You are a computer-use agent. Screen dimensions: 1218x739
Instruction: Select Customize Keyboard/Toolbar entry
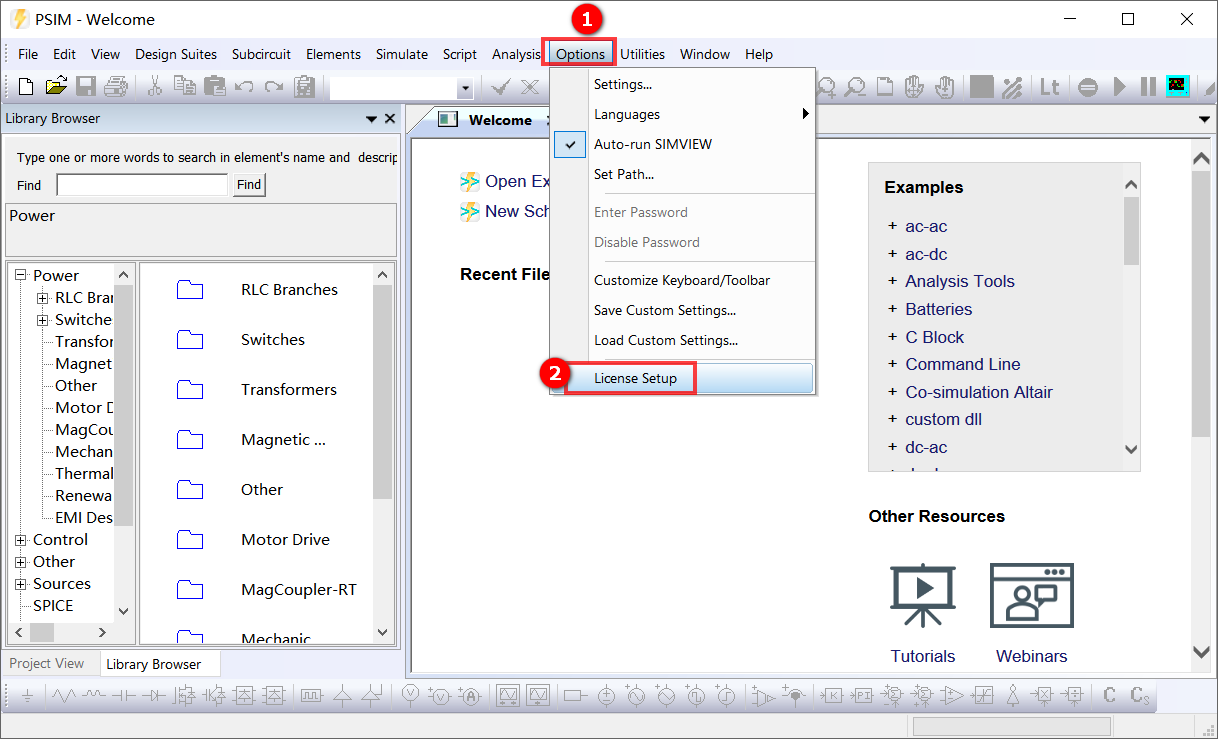[683, 280]
